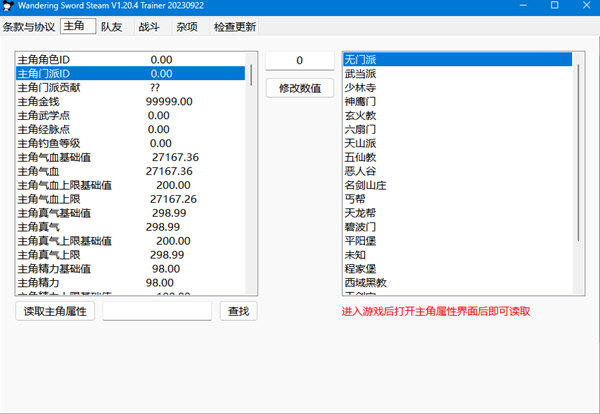This screenshot has width=600, height=414.
Task: Open the 检查更新 tab
Action: point(234,27)
